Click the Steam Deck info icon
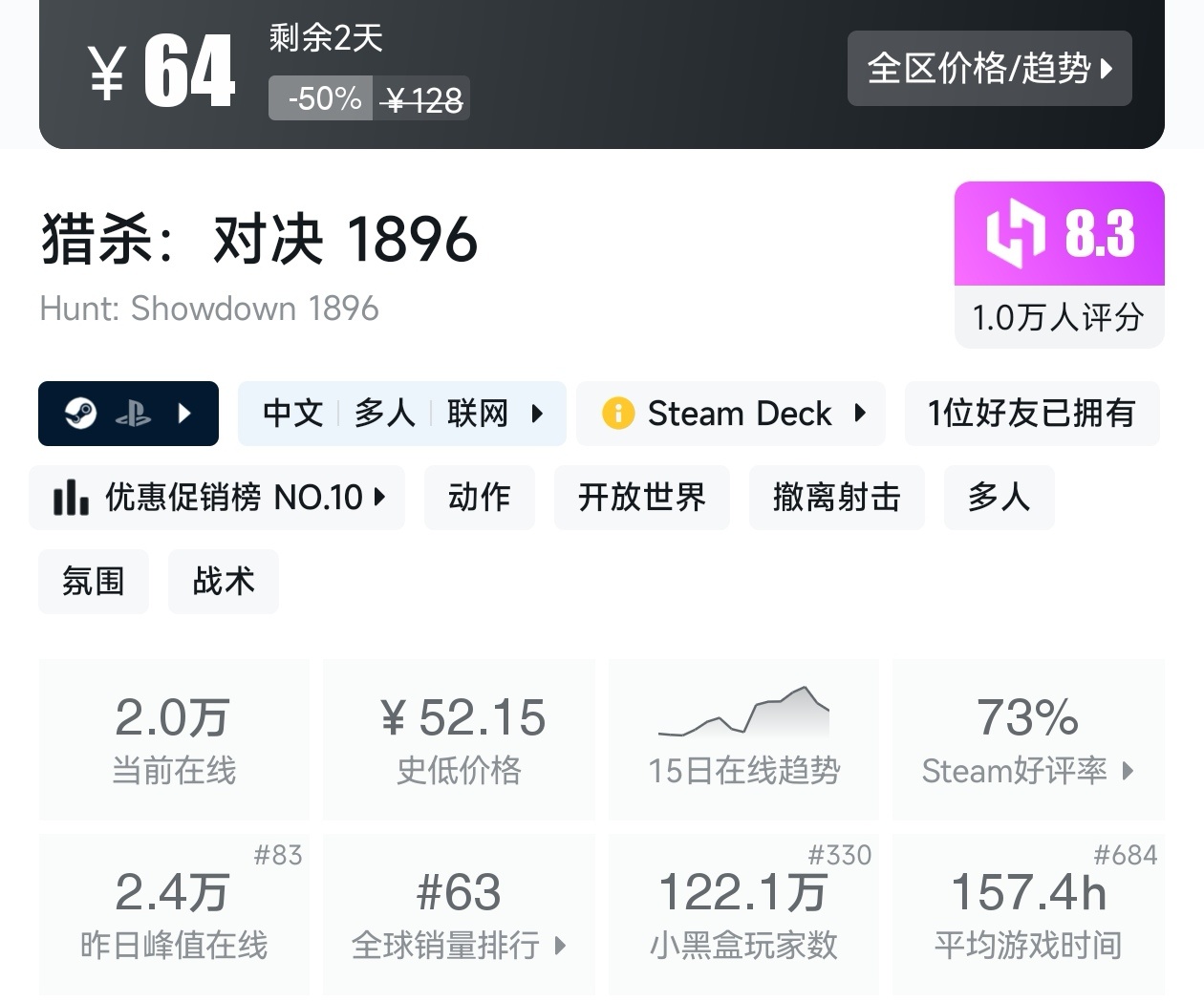 click(618, 414)
